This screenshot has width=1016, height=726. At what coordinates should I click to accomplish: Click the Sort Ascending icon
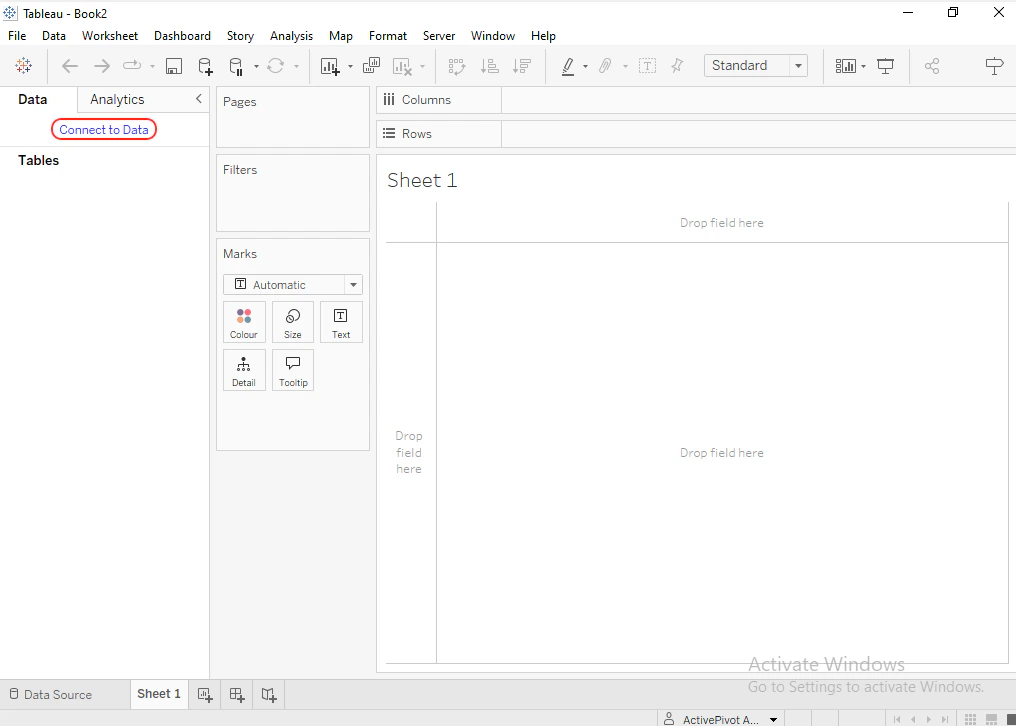coord(489,66)
